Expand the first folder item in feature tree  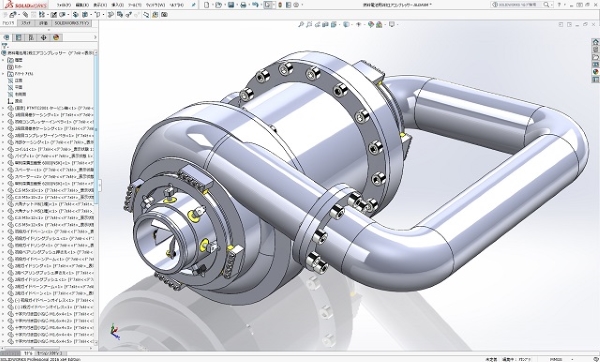[x=3, y=60]
